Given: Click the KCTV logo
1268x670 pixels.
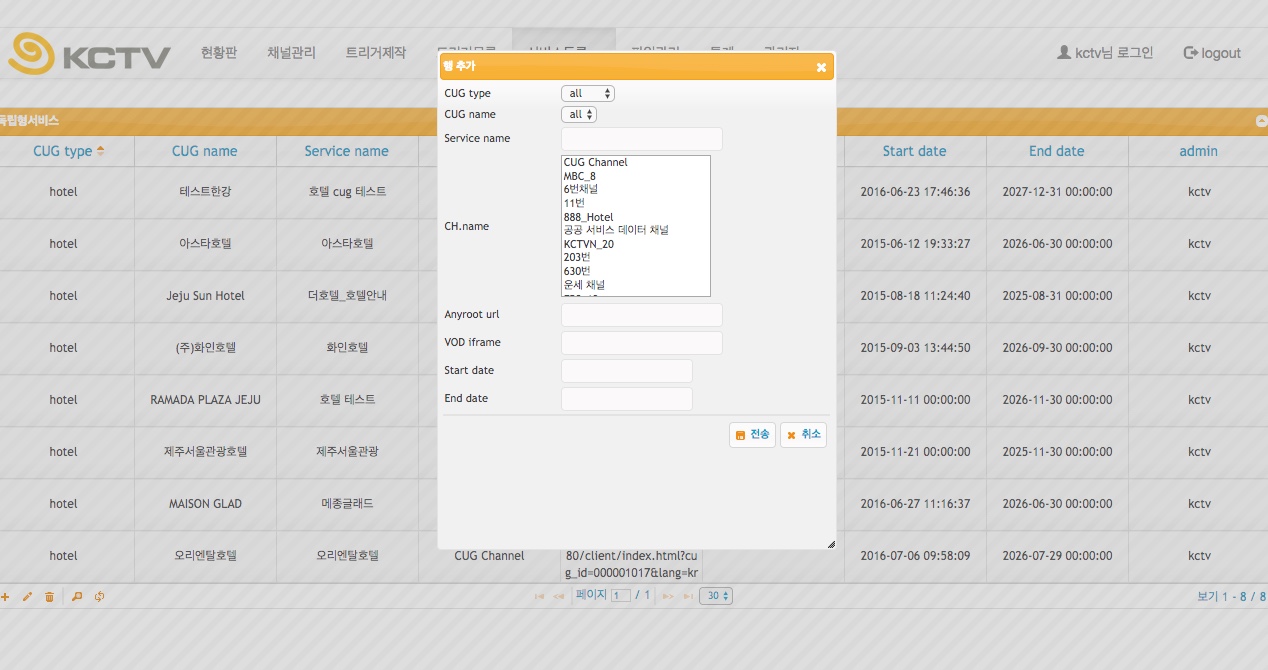Looking at the screenshot, I should click(x=90, y=54).
